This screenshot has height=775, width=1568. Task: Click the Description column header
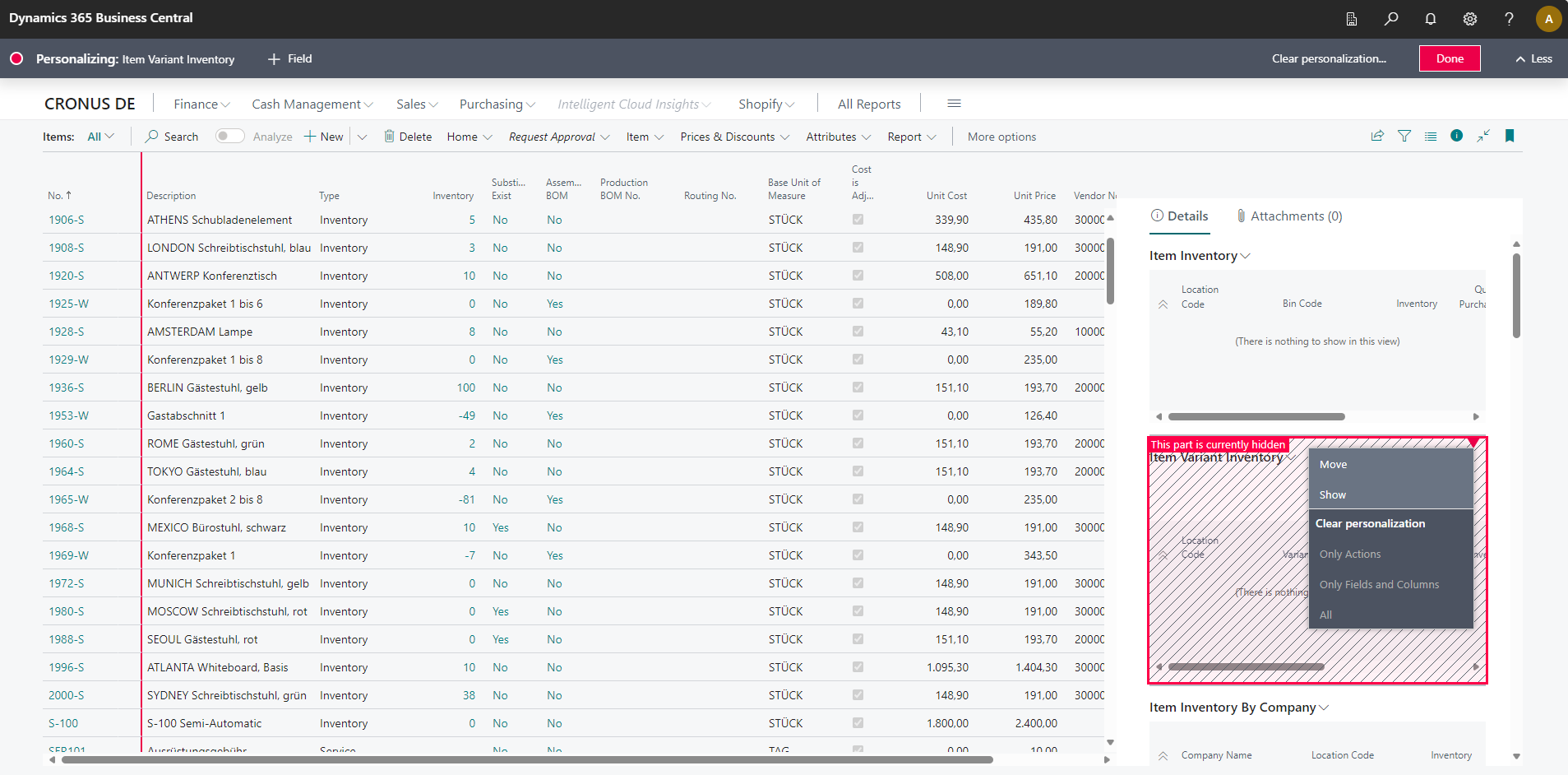171,196
